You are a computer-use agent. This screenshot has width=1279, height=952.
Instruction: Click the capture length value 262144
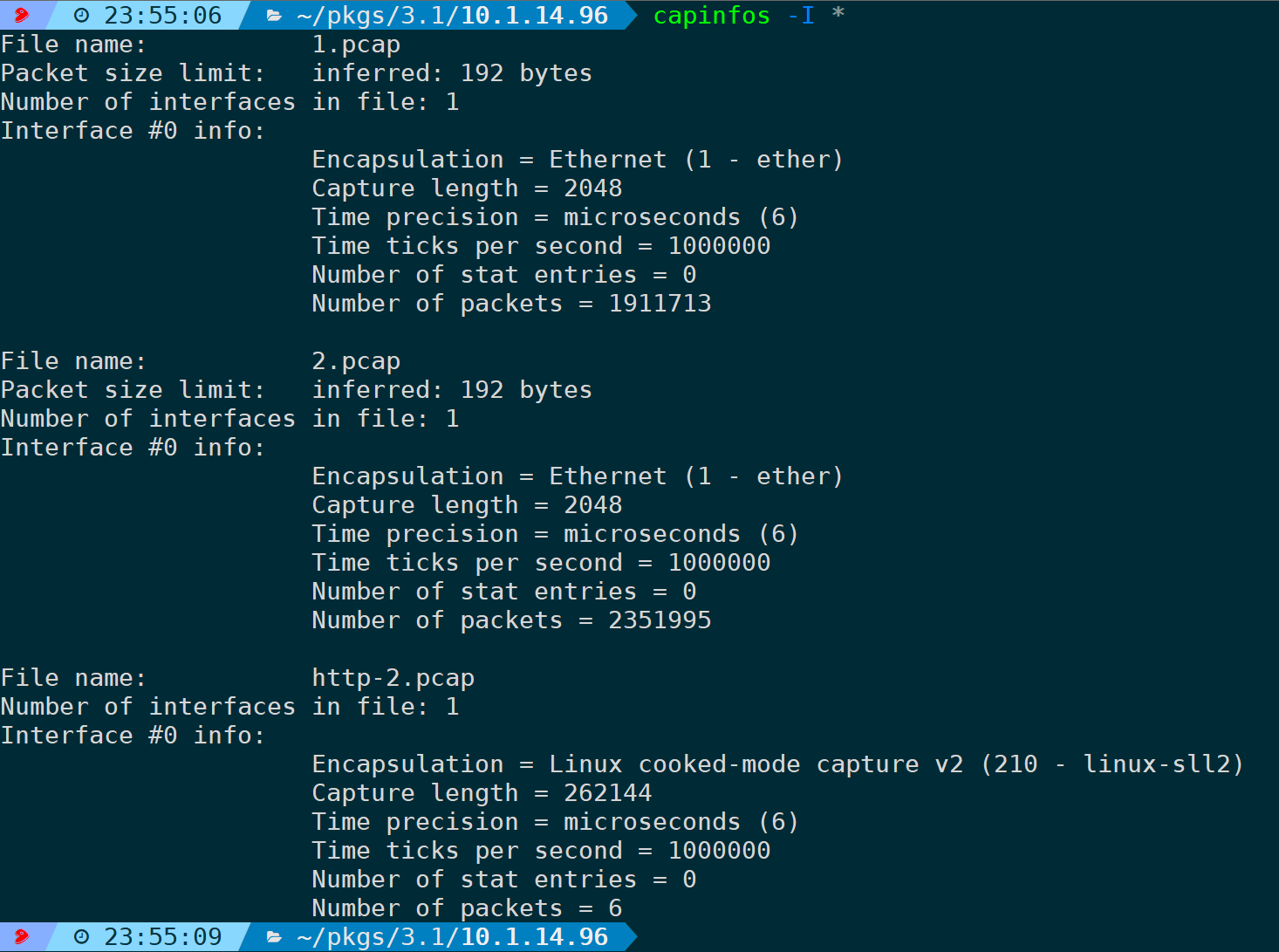pyautogui.click(x=608, y=793)
